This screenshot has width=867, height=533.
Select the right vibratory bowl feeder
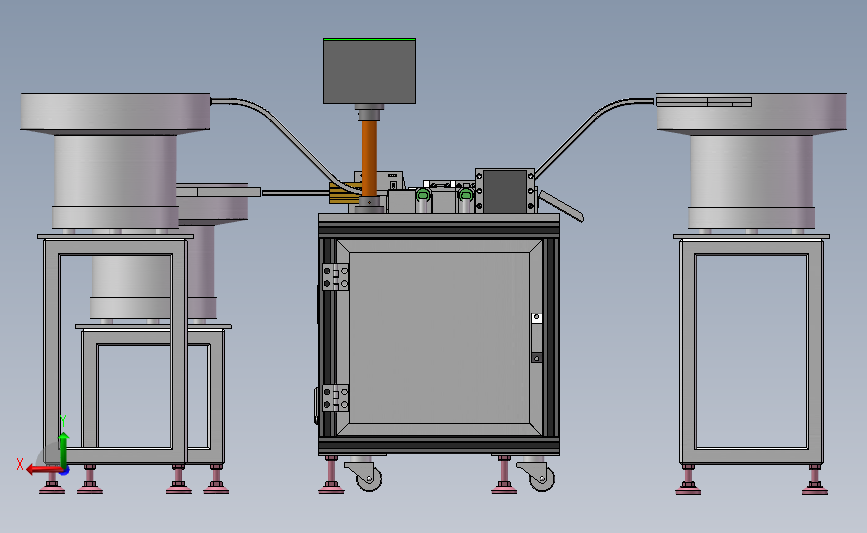pos(751,160)
